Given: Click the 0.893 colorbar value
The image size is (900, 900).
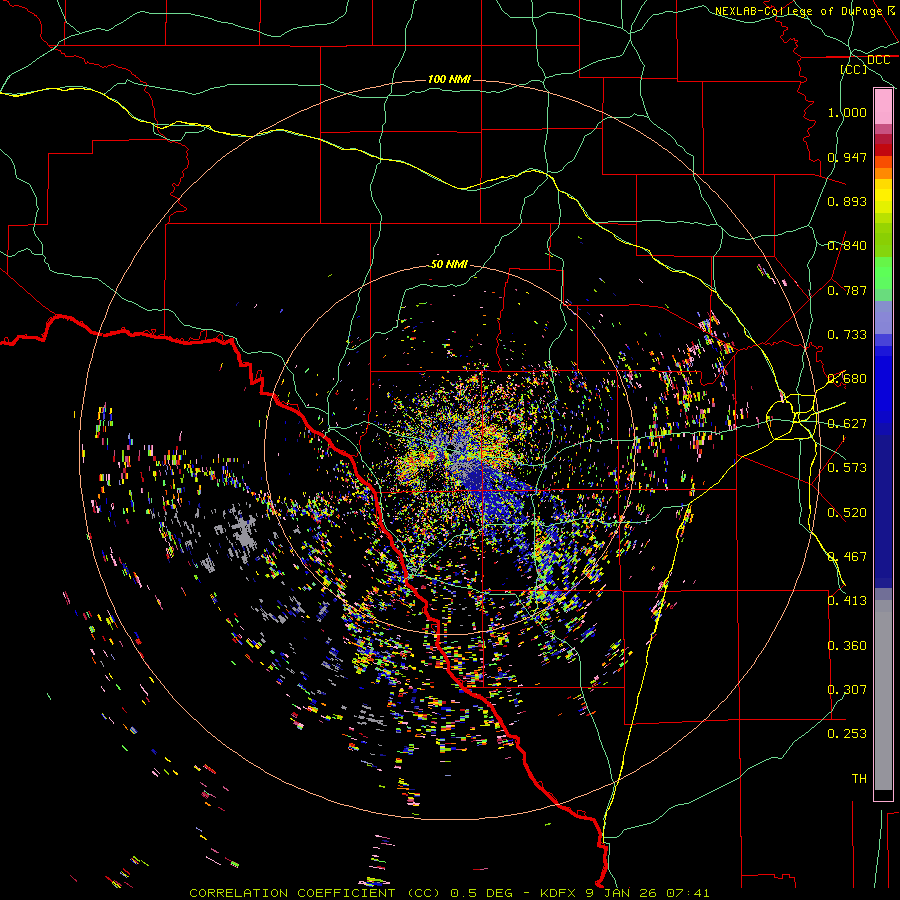Looking at the screenshot, I should coord(847,201).
